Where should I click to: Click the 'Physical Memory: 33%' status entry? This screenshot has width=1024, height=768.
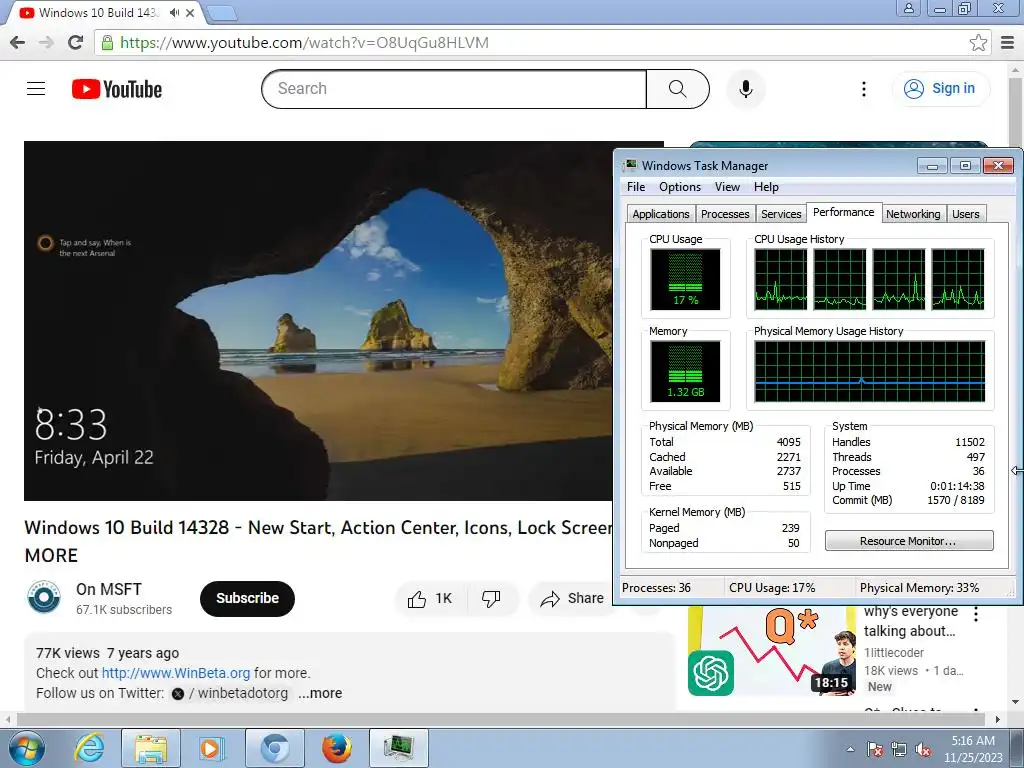point(919,588)
